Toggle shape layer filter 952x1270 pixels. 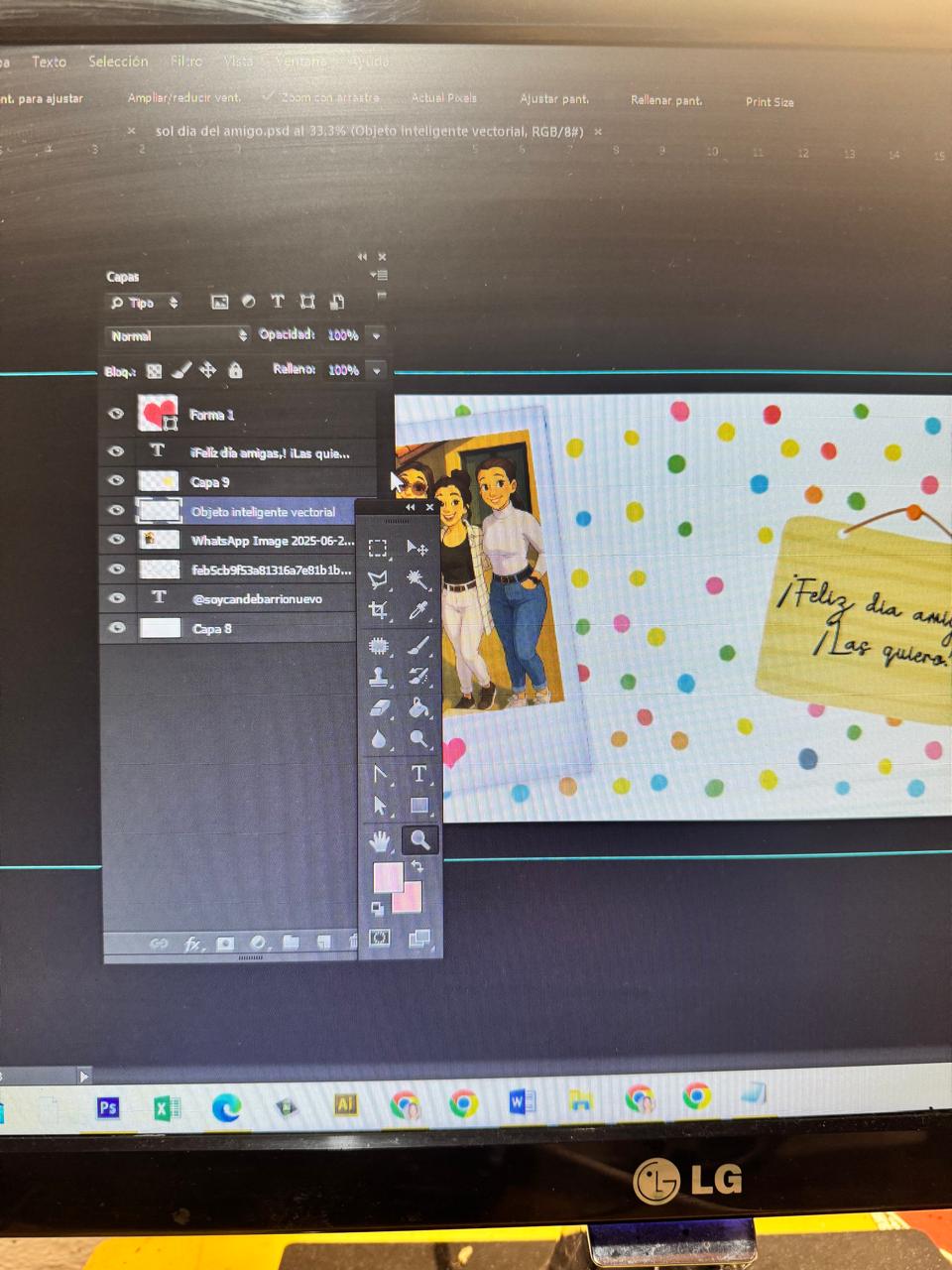pos(307,301)
